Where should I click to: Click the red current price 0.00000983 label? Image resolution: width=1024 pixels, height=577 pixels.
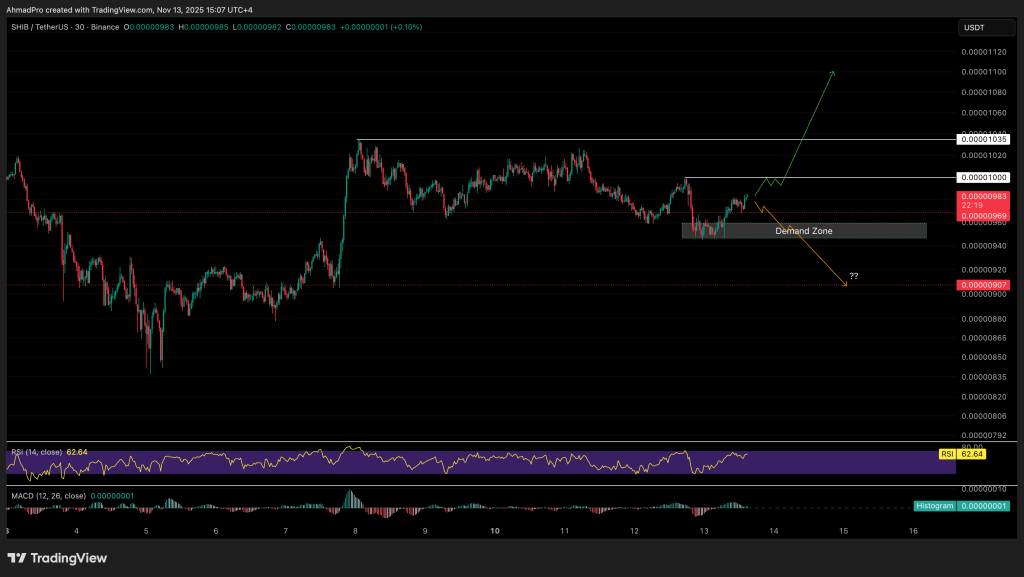point(985,196)
